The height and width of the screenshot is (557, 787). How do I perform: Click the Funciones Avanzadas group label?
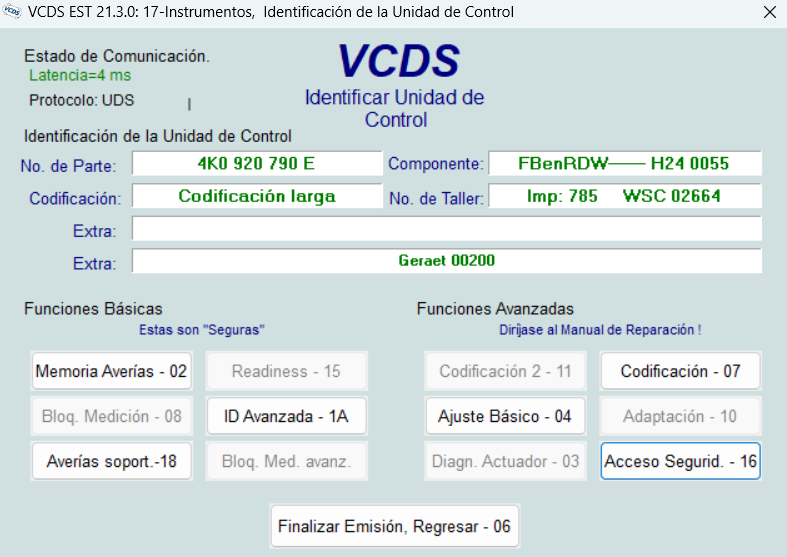click(495, 309)
